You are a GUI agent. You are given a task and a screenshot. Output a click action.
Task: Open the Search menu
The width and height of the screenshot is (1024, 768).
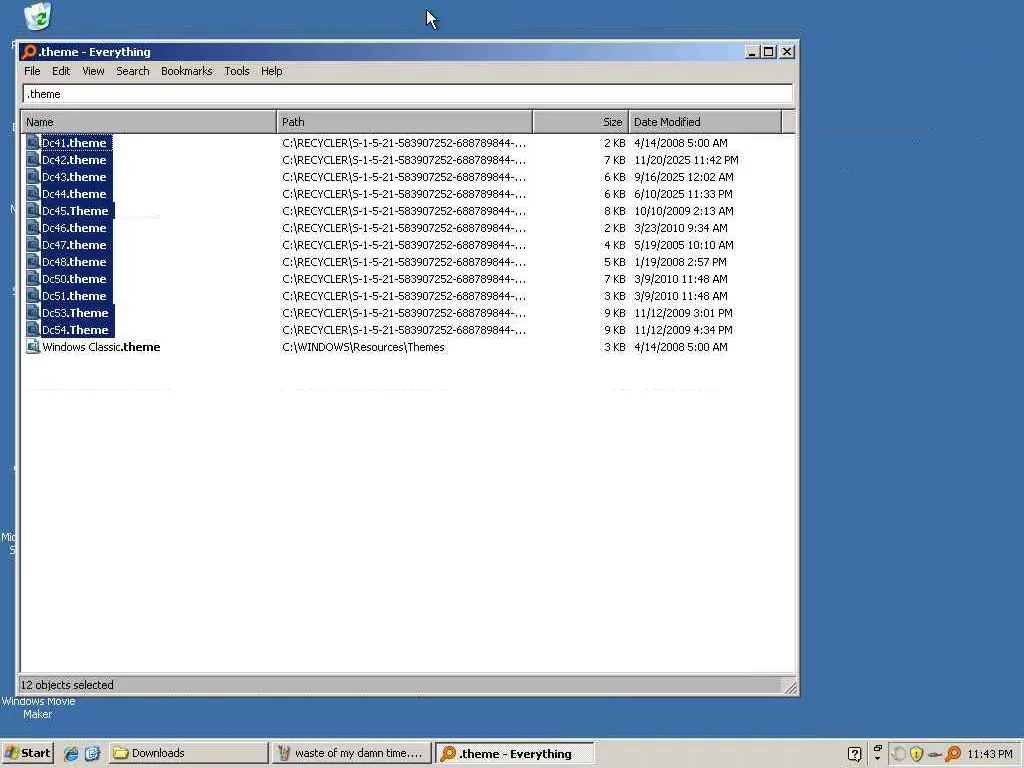click(133, 71)
